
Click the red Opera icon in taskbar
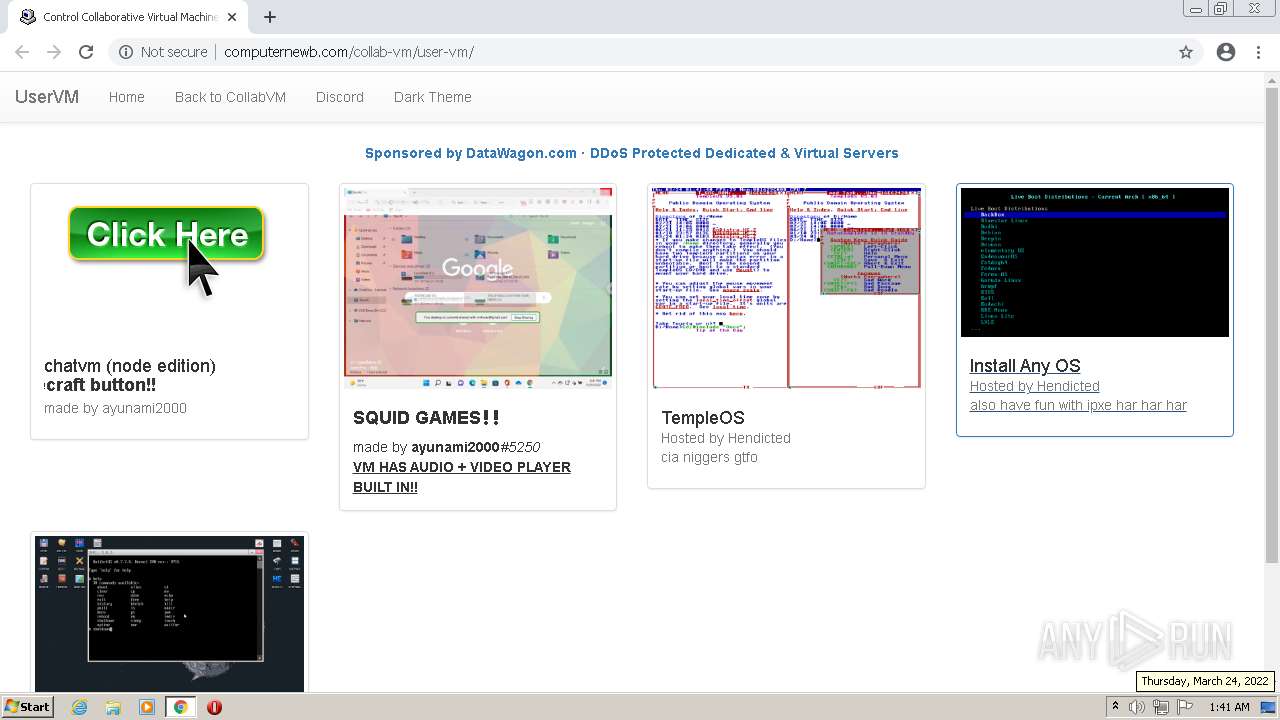pyautogui.click(x=214, y=707)
